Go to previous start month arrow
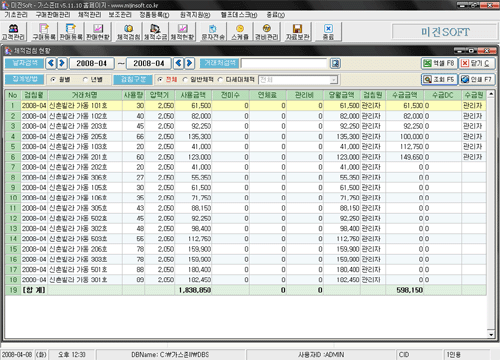 tap(51, 63)
